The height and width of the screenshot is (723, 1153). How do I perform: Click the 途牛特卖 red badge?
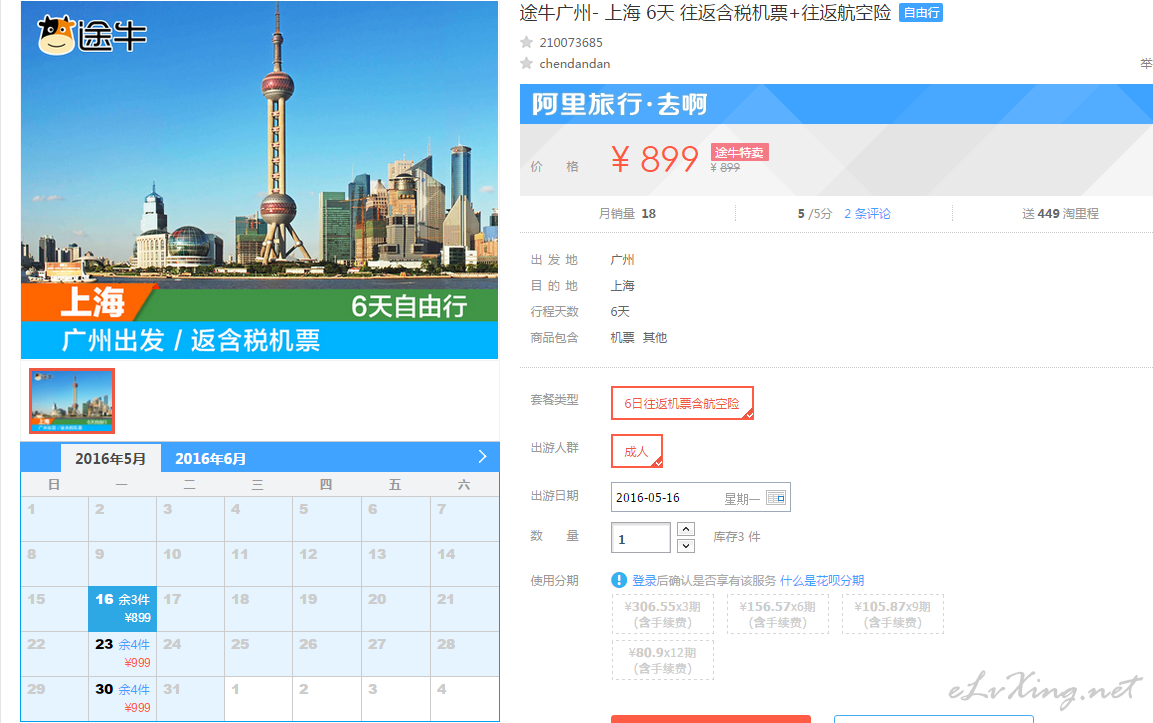point(739,152)
